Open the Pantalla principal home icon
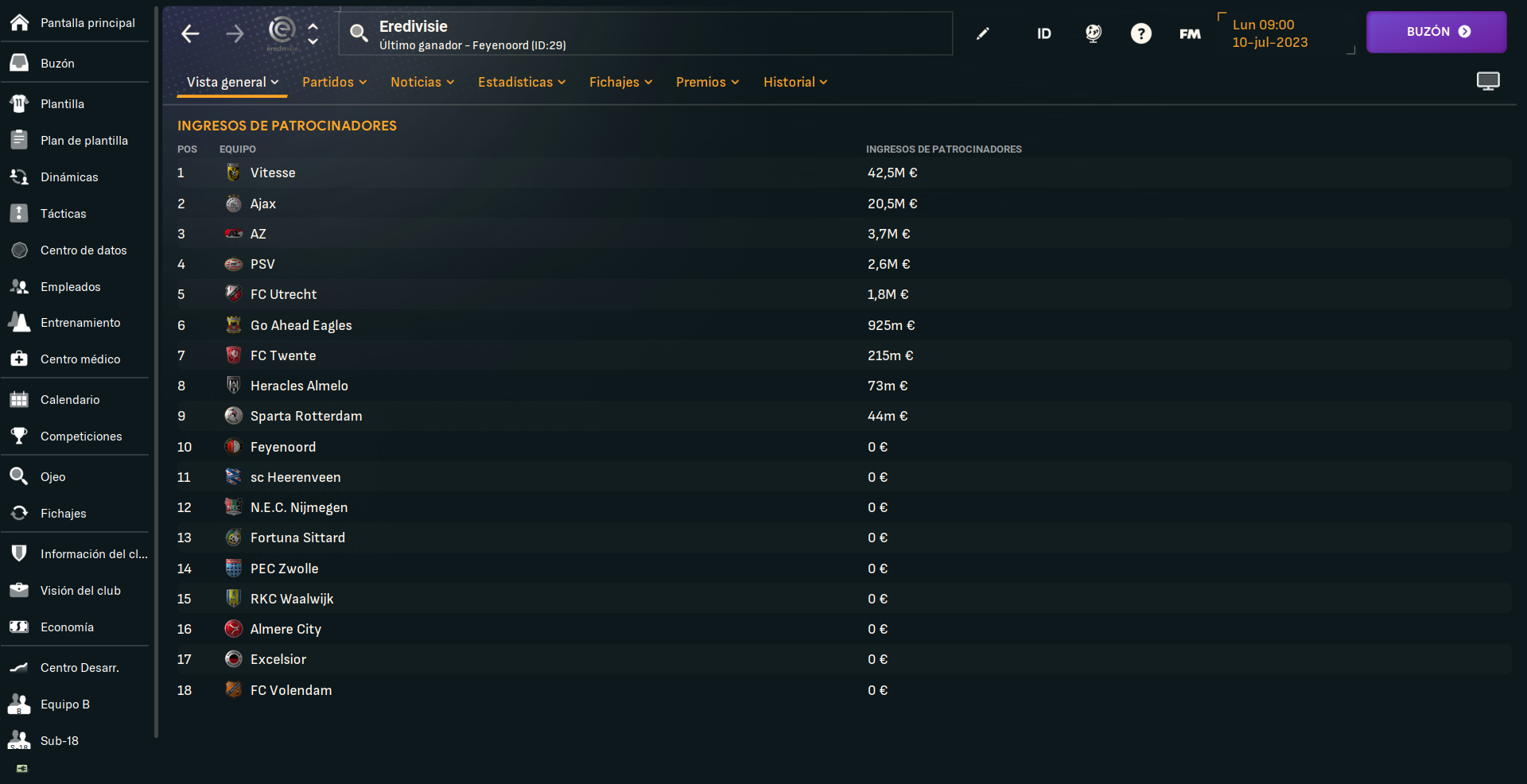The width and height of the screenshot is (1527, 784). (19, 22)
